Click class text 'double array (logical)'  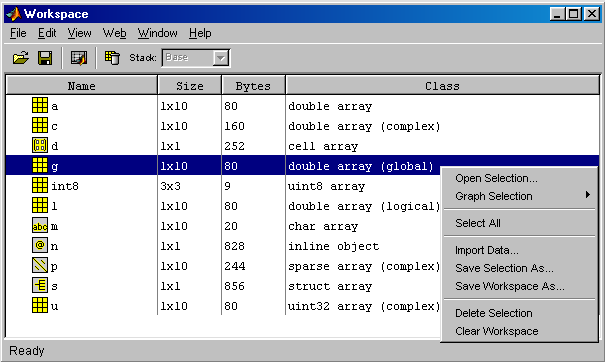point(364,206)
